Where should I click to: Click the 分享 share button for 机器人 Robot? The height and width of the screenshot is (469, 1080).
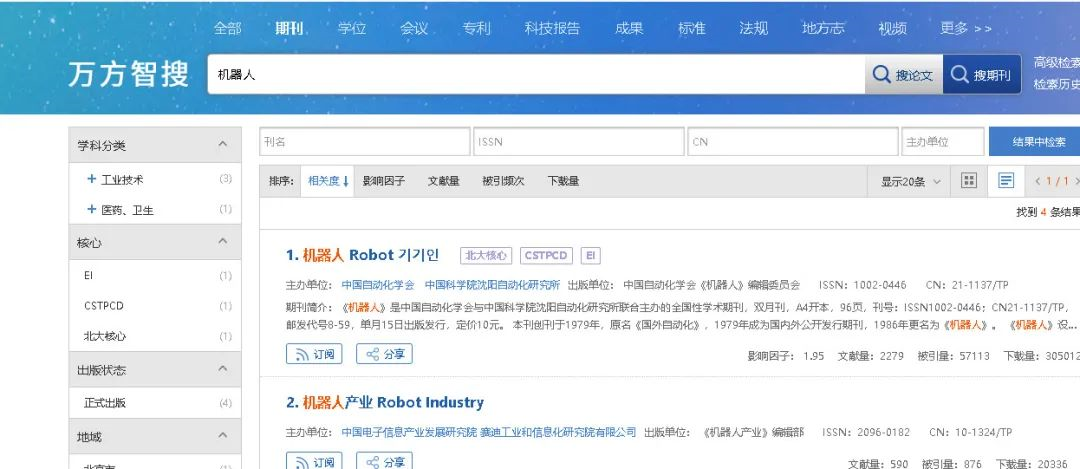384,354
